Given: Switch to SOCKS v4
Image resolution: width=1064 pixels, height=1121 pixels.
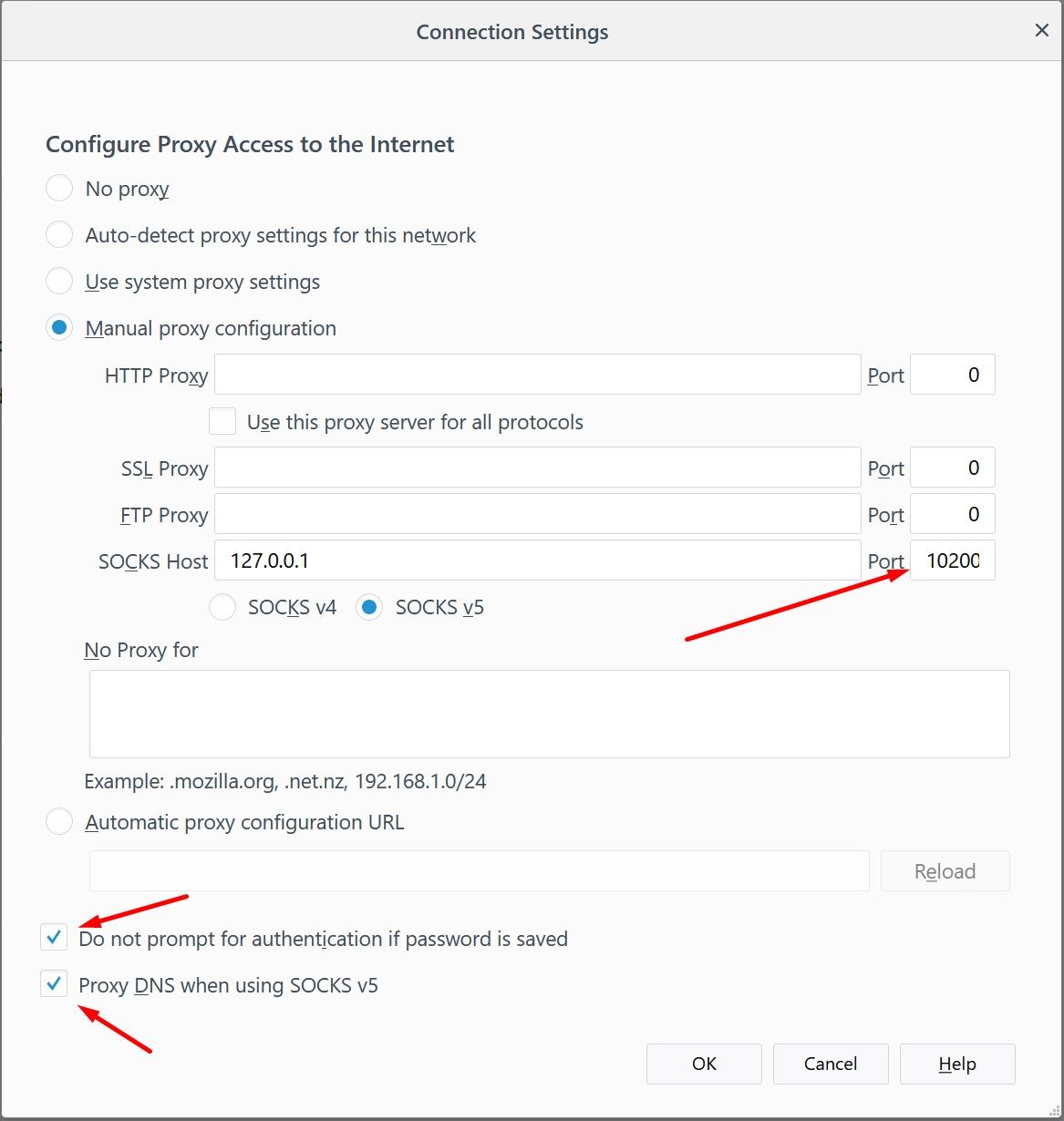Looking at the screenshot, I should click(223, 607).
